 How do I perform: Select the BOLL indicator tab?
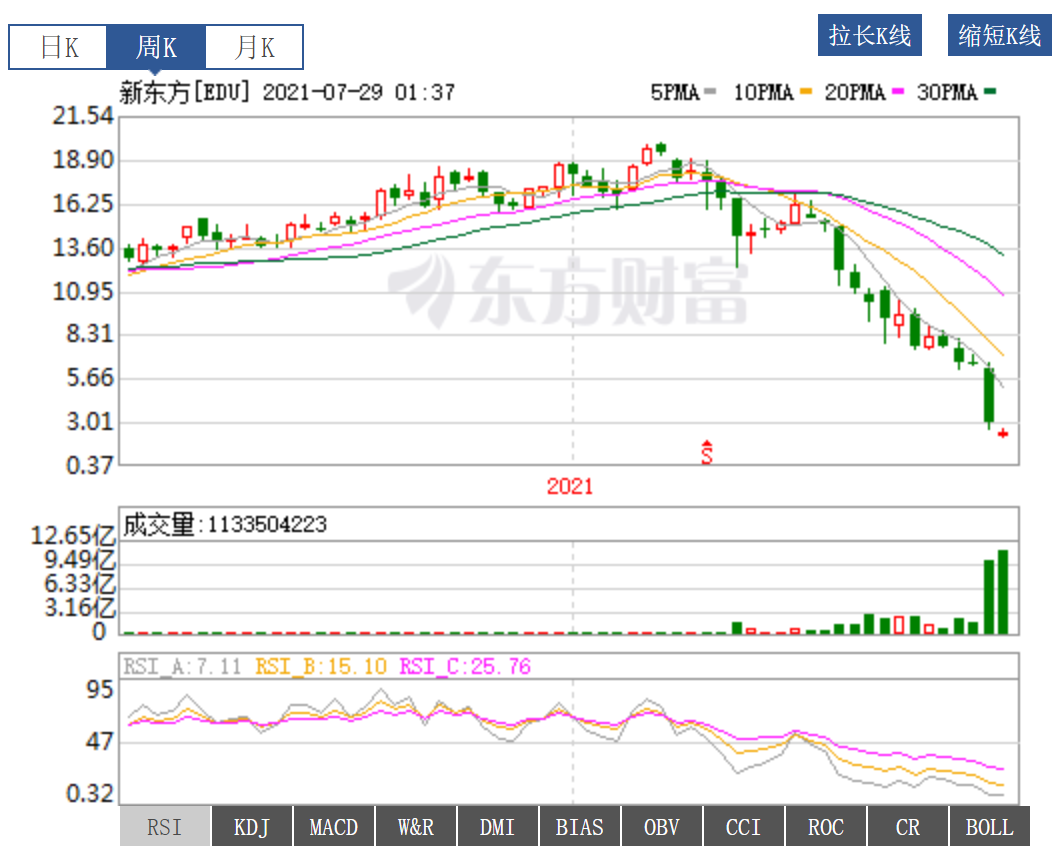pos(989,827)
